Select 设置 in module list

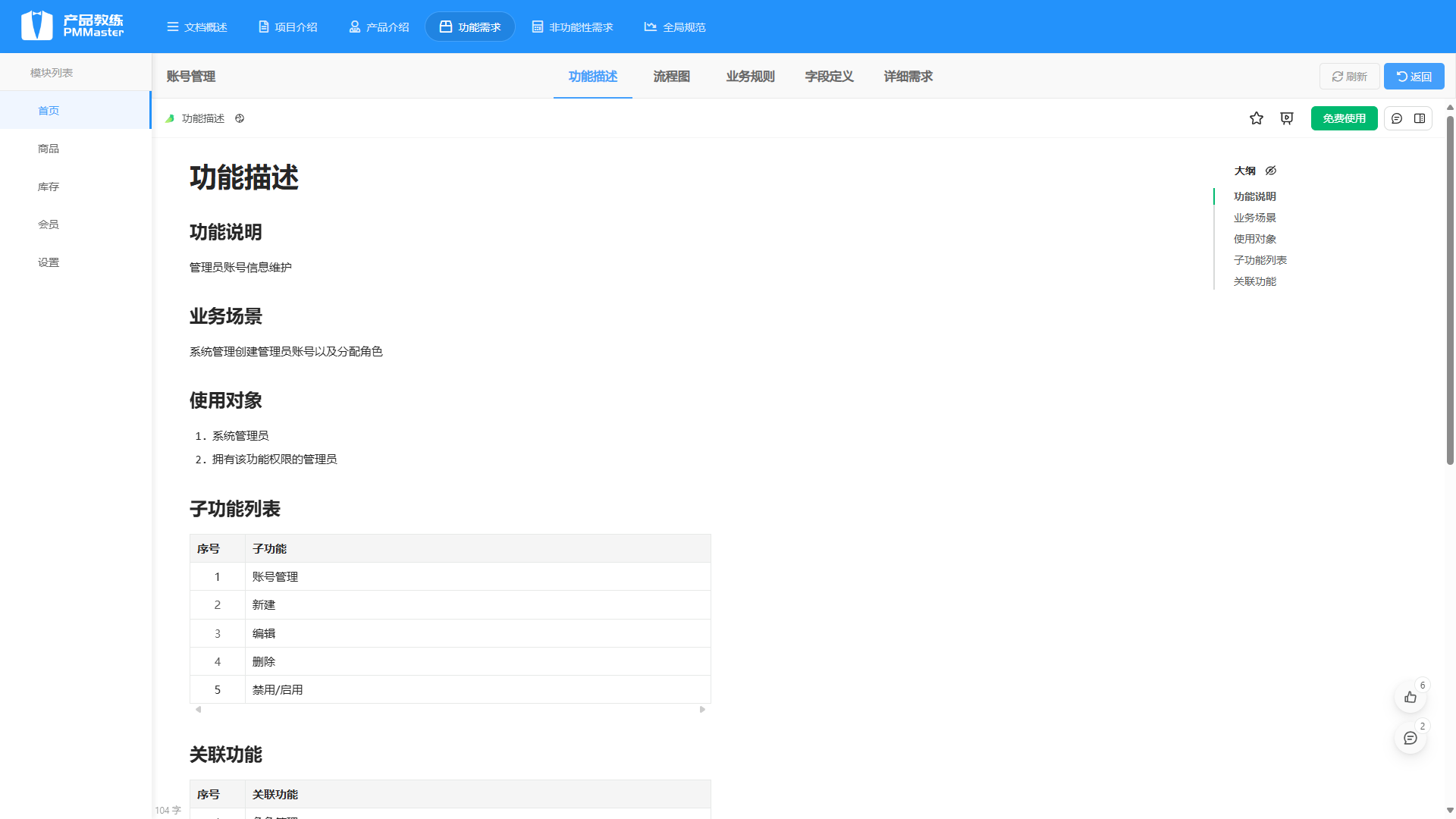75,262
